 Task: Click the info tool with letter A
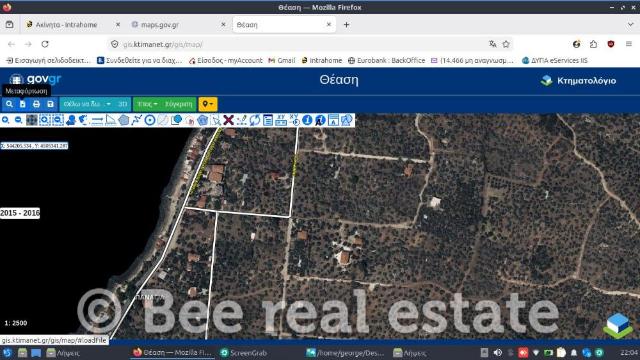click(320, 120)
